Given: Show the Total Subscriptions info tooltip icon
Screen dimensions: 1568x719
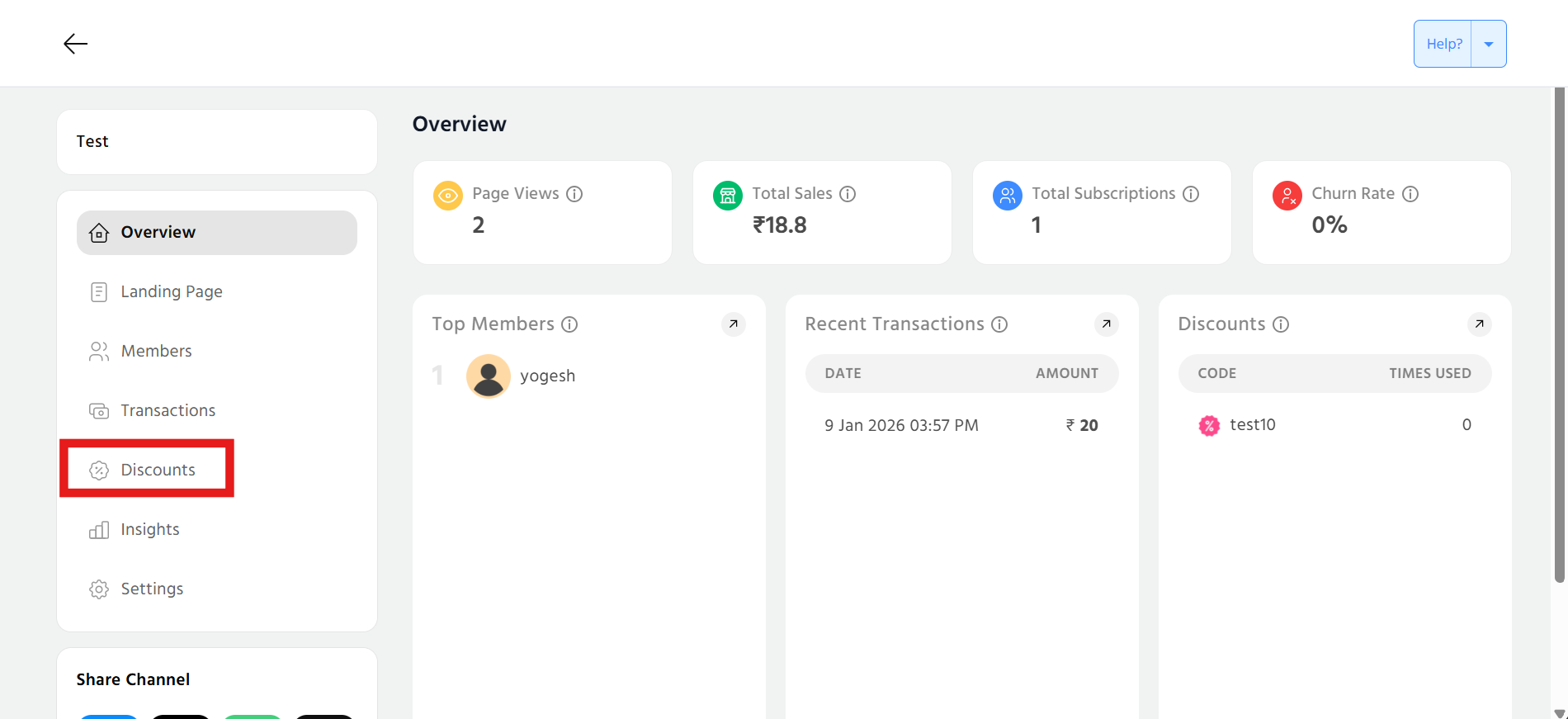Looking at the screenshot, I should click(x=1191, y=194).
